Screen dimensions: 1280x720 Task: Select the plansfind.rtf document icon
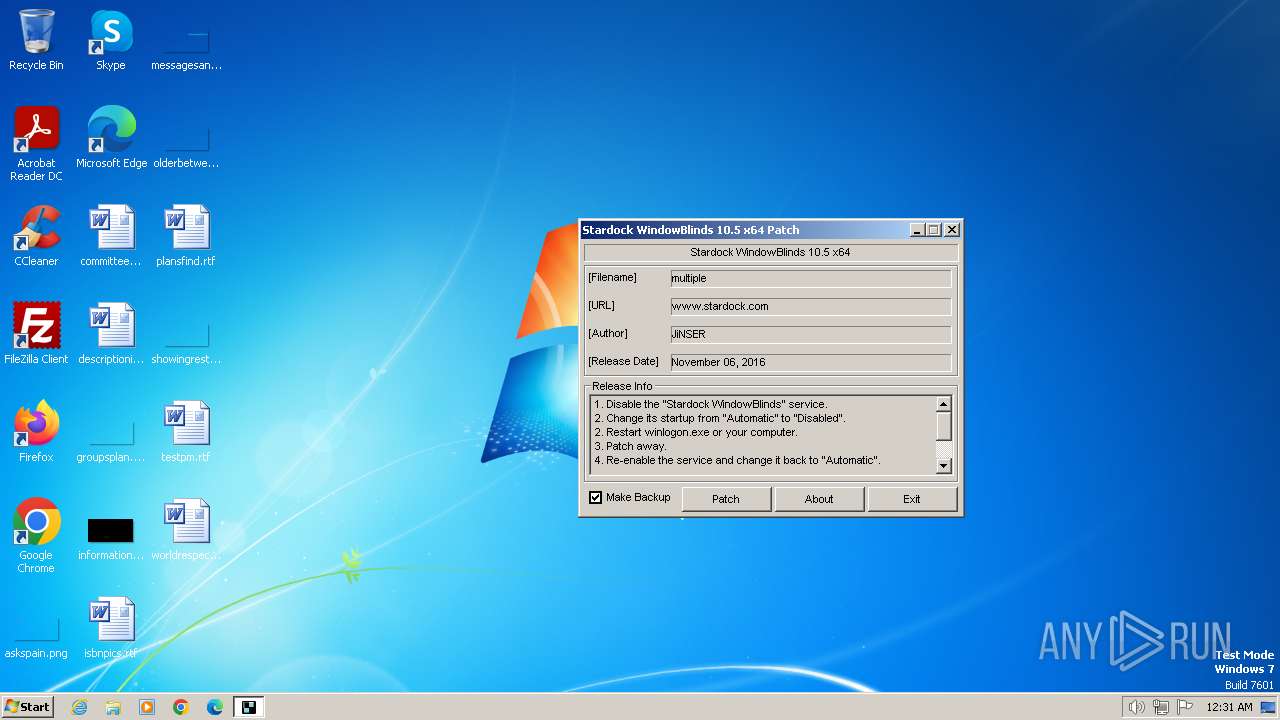point(186,236)
